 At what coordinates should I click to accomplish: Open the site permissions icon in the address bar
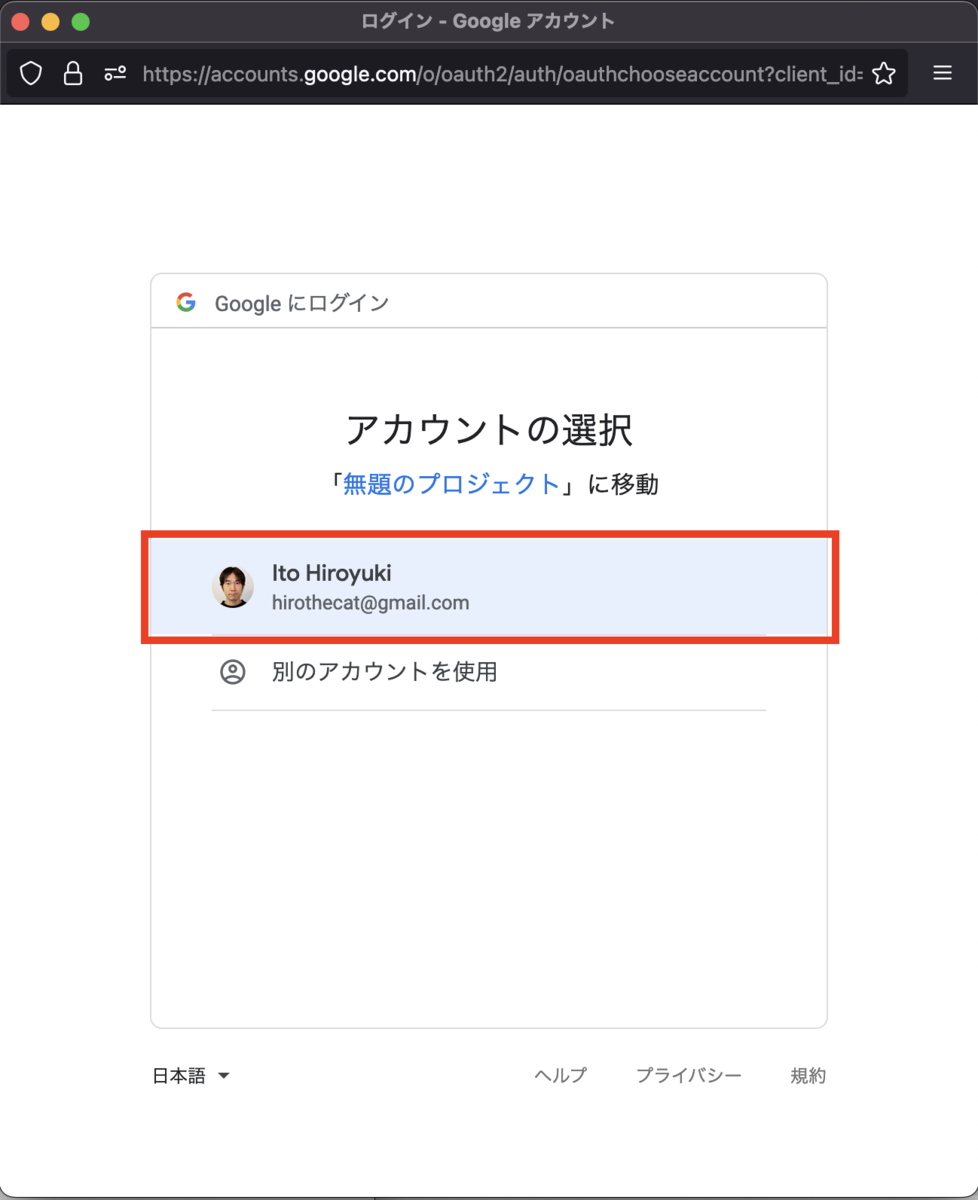pyautogui.click(x=115, y=73)
